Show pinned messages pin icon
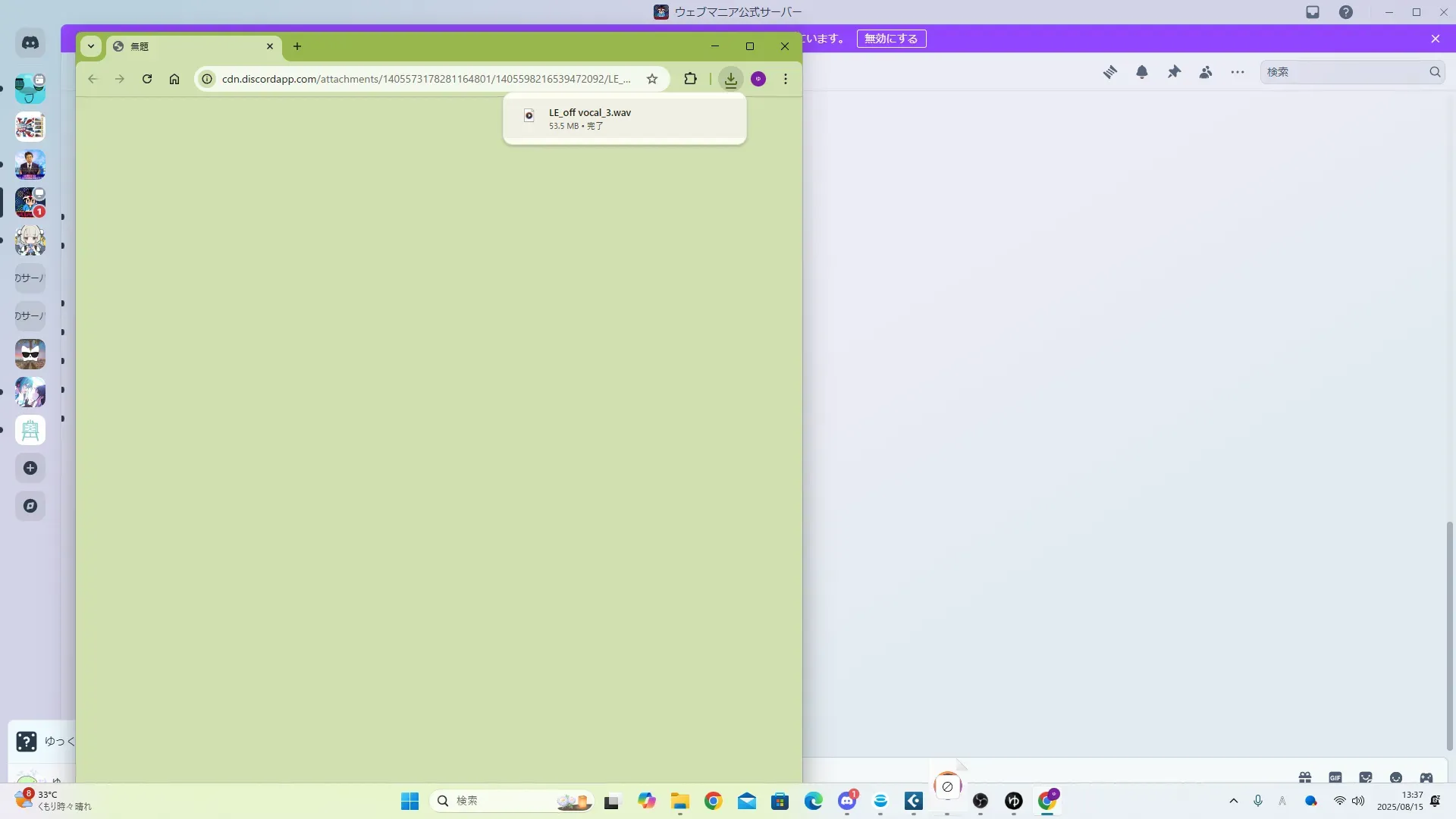 (x=1174, y=72)
